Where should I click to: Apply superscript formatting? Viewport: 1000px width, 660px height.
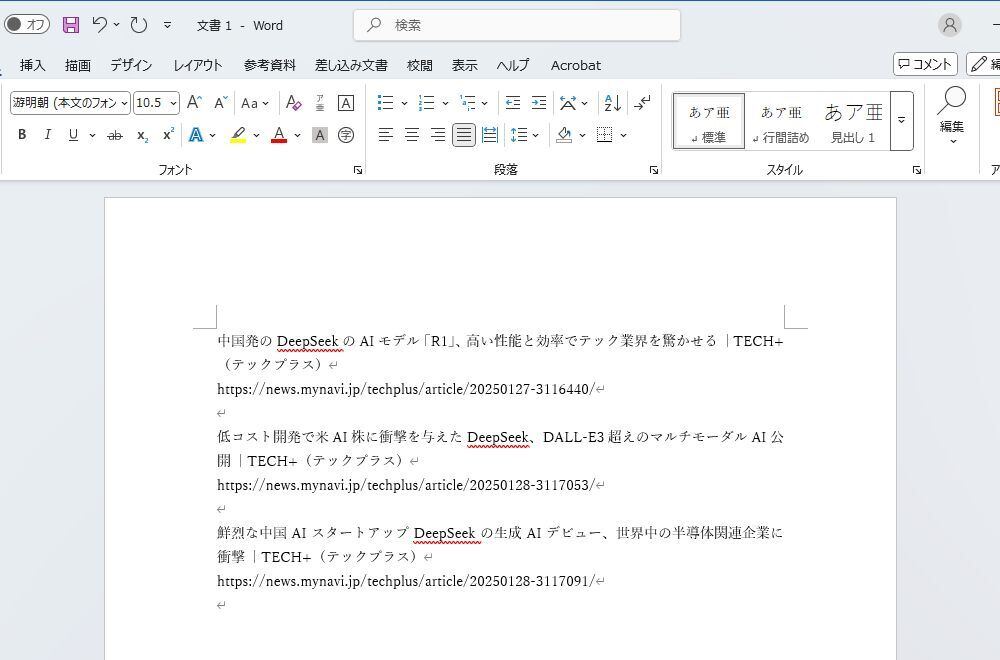[168, 135]
